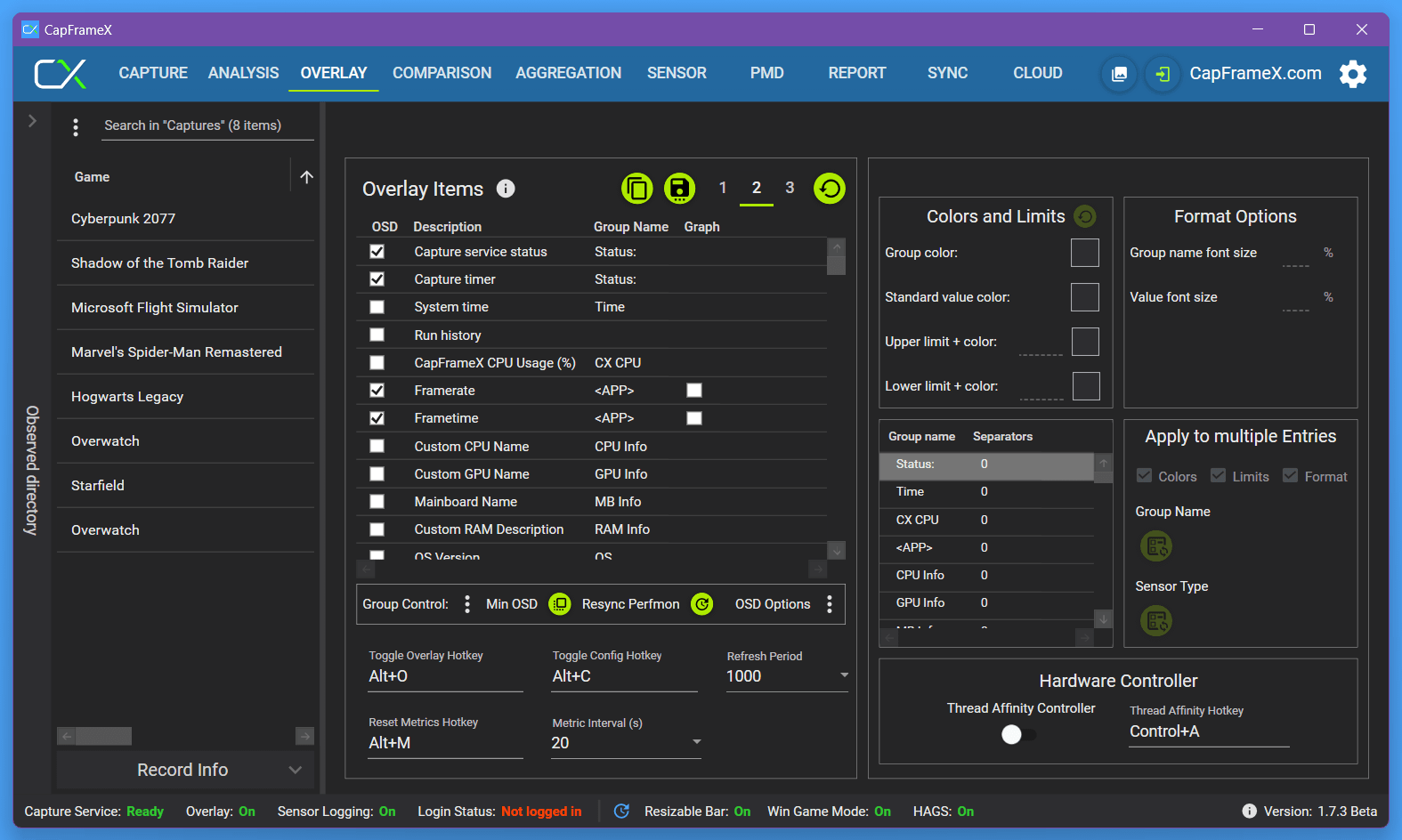
Task: Open the screenshot gallery icon in the header
Action: click(1119, 74)
